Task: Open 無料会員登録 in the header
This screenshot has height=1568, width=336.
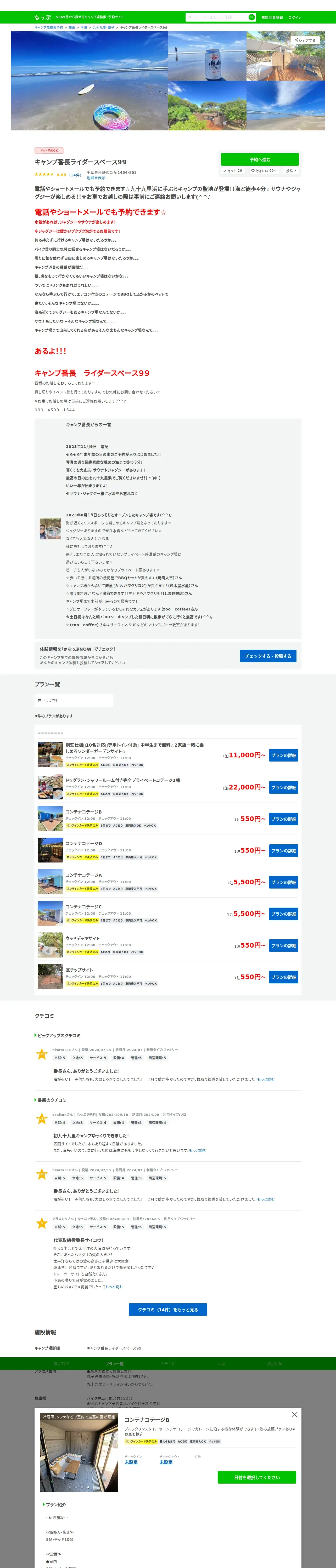Action: pyautogui.click(x=272, y=18)
